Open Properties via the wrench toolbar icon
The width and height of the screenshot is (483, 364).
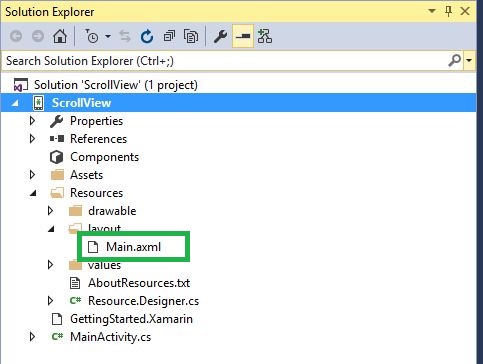click(x=220, y=36)
